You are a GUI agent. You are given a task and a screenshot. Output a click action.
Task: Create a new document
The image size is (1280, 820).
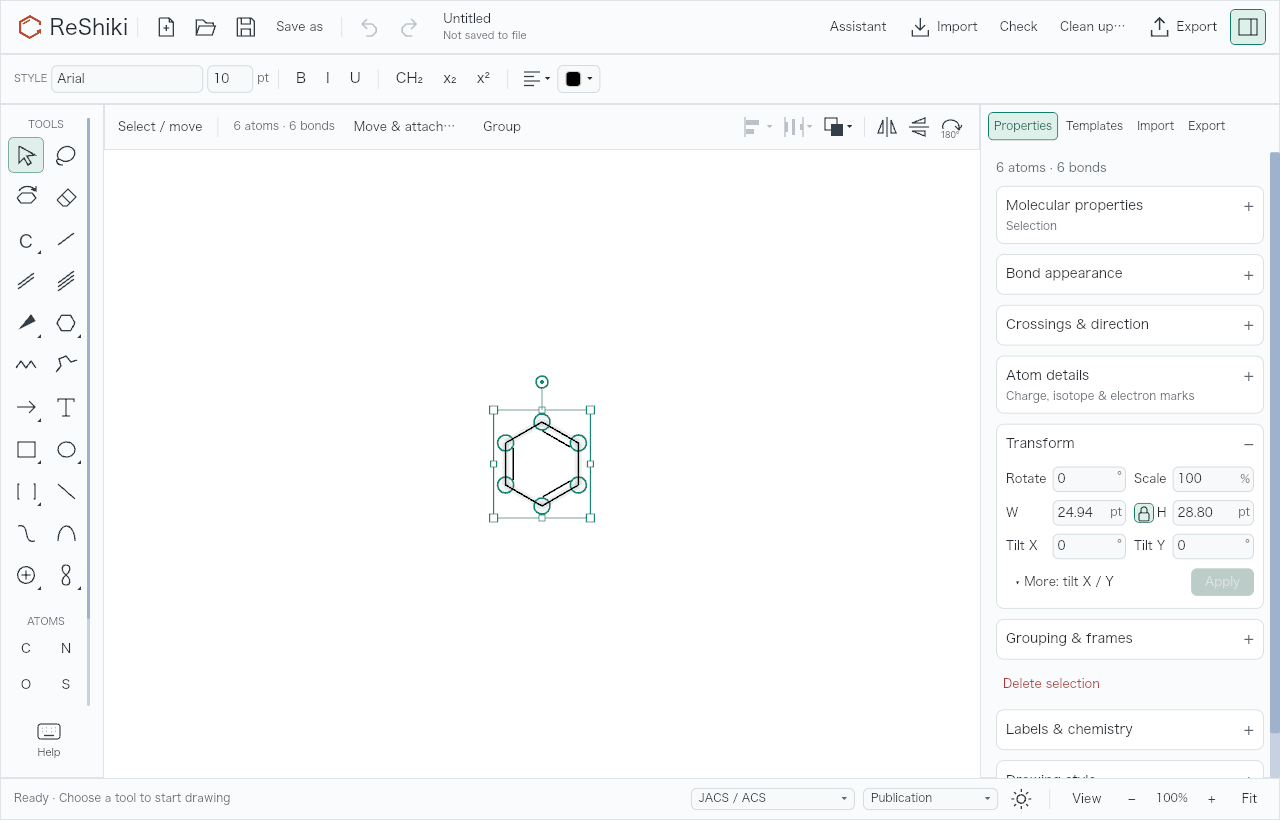pyautogui.click(x=166, y=27)
